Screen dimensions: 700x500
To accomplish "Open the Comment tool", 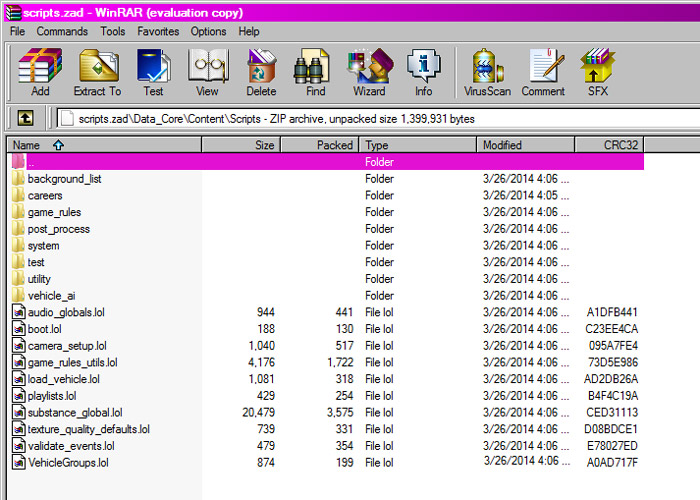I will tap(543, 73).
